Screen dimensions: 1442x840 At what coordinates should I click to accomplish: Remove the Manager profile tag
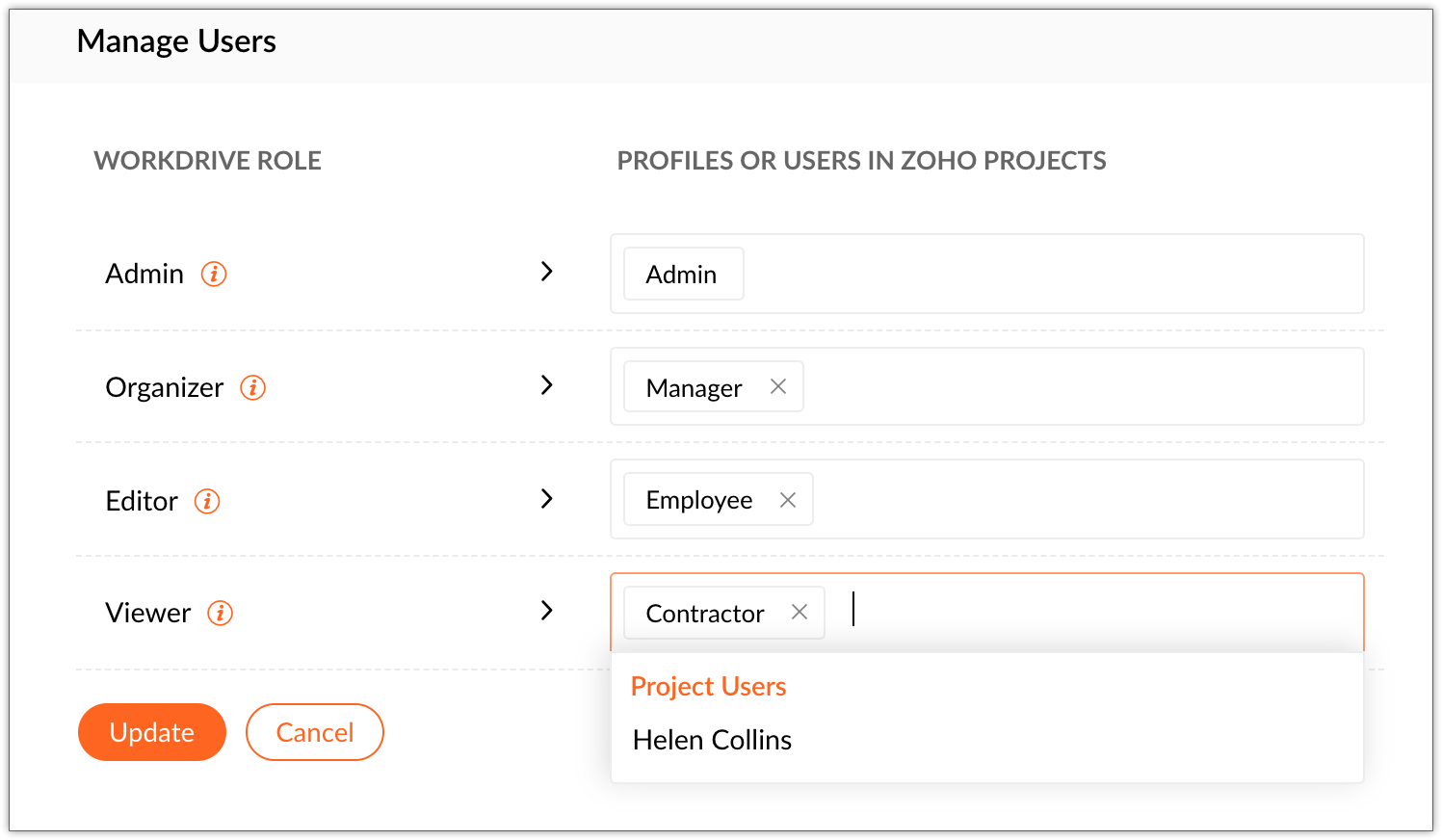click(778, 386)
